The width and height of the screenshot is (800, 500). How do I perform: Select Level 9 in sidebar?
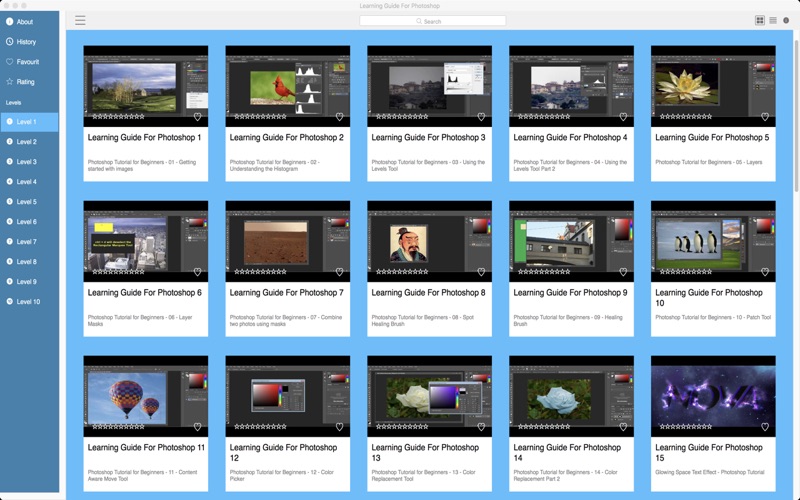(x=29, y=282)
